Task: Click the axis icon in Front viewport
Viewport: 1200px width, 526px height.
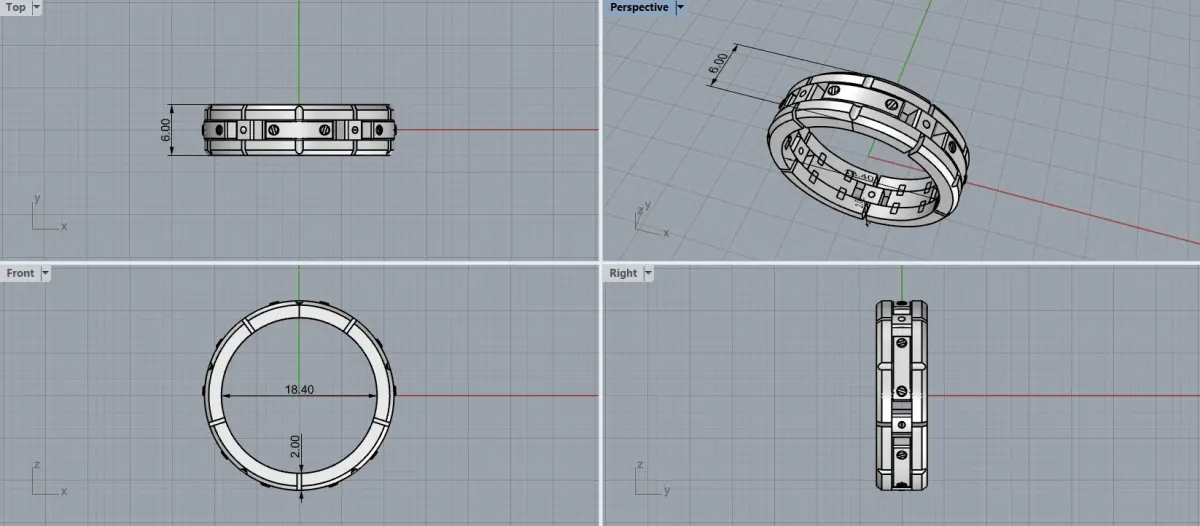Action: coord(47,480)
